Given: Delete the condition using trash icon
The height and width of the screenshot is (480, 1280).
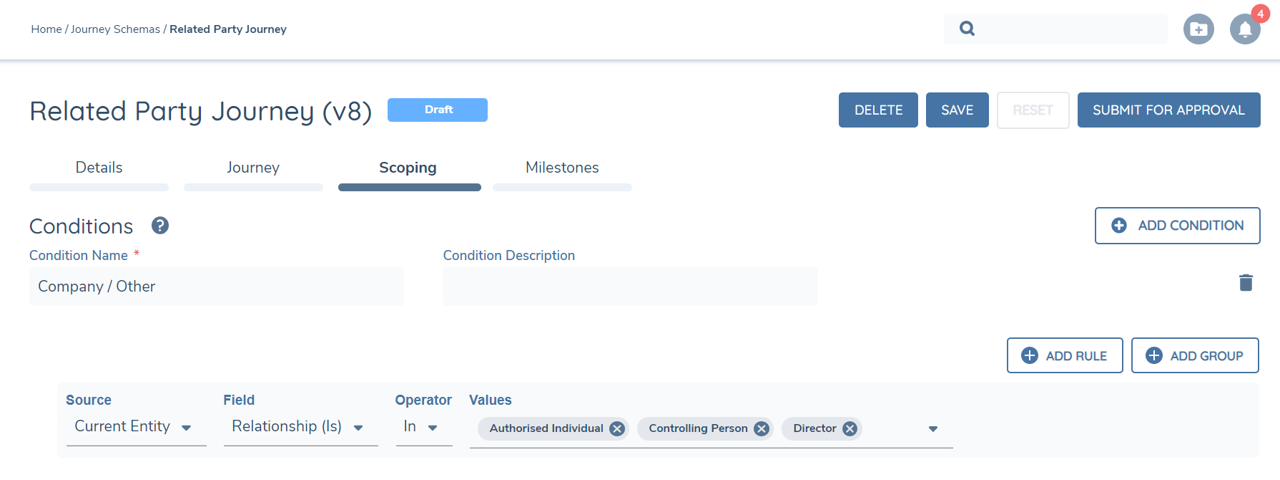Looking at the screenshot, I should point(1245,283).
